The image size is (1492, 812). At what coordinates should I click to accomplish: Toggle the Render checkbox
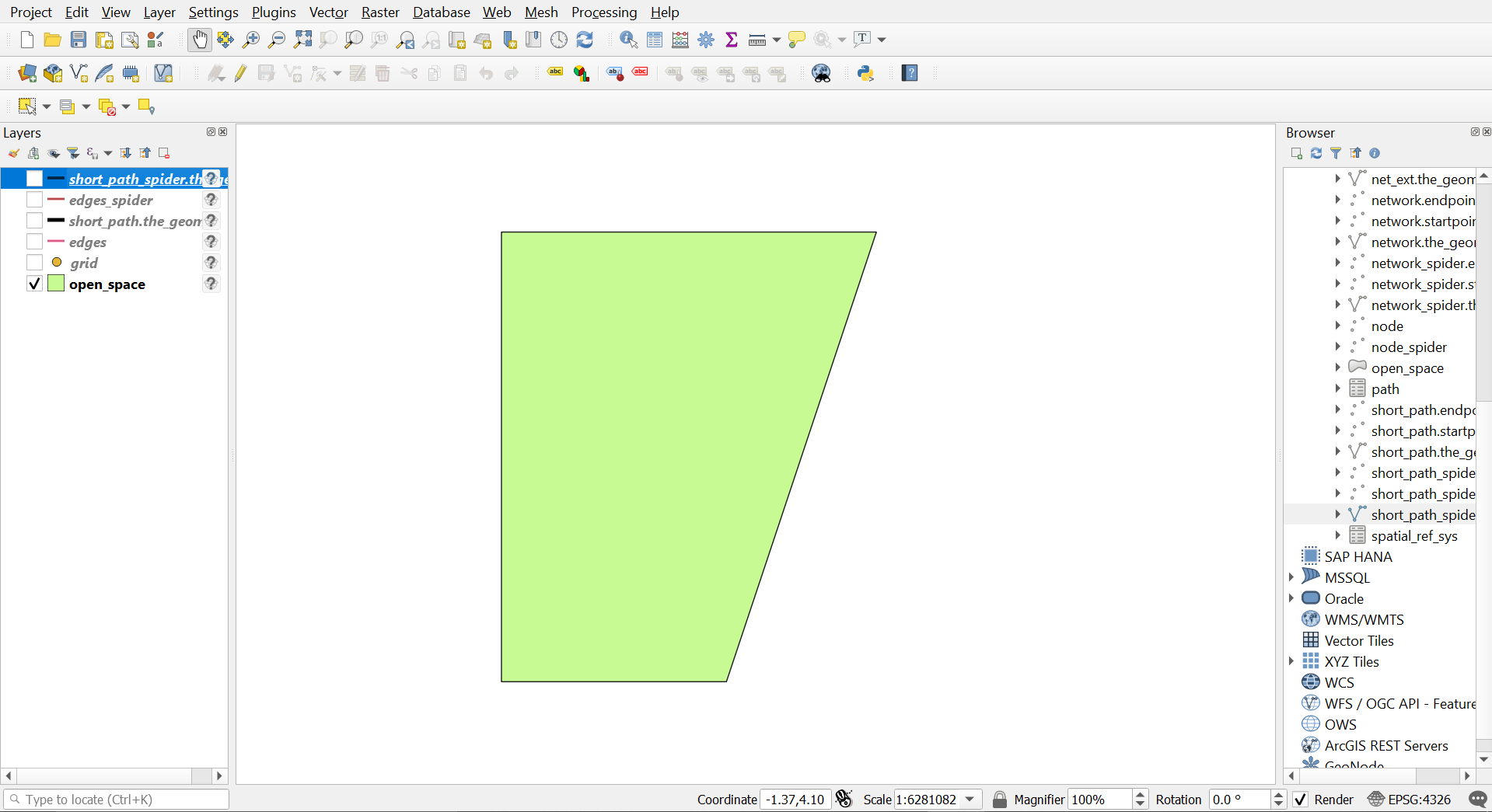(x=1300, y=800)
